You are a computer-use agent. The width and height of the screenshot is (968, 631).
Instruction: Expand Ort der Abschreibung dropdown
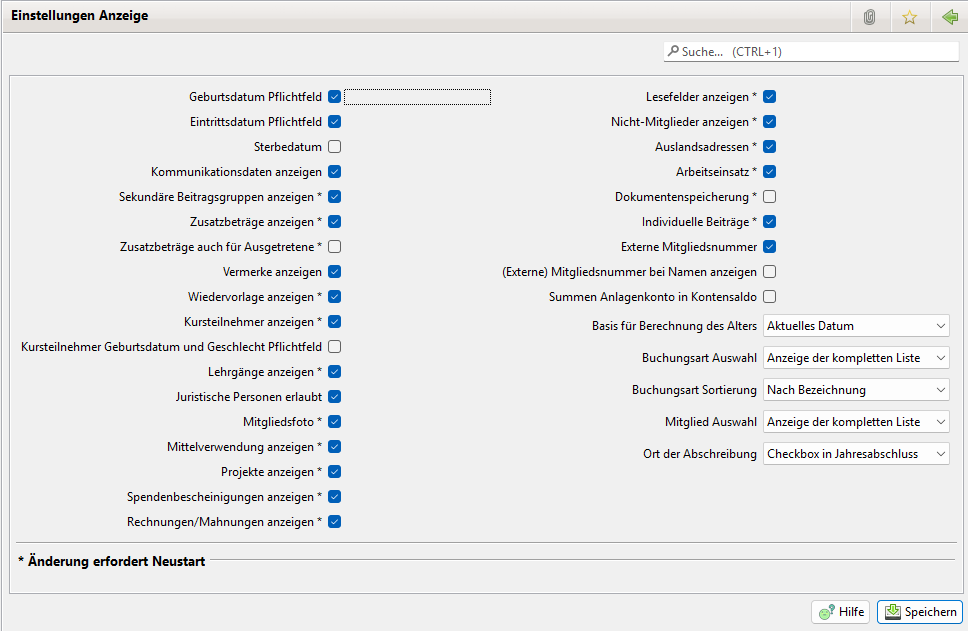tap(856, 454)
